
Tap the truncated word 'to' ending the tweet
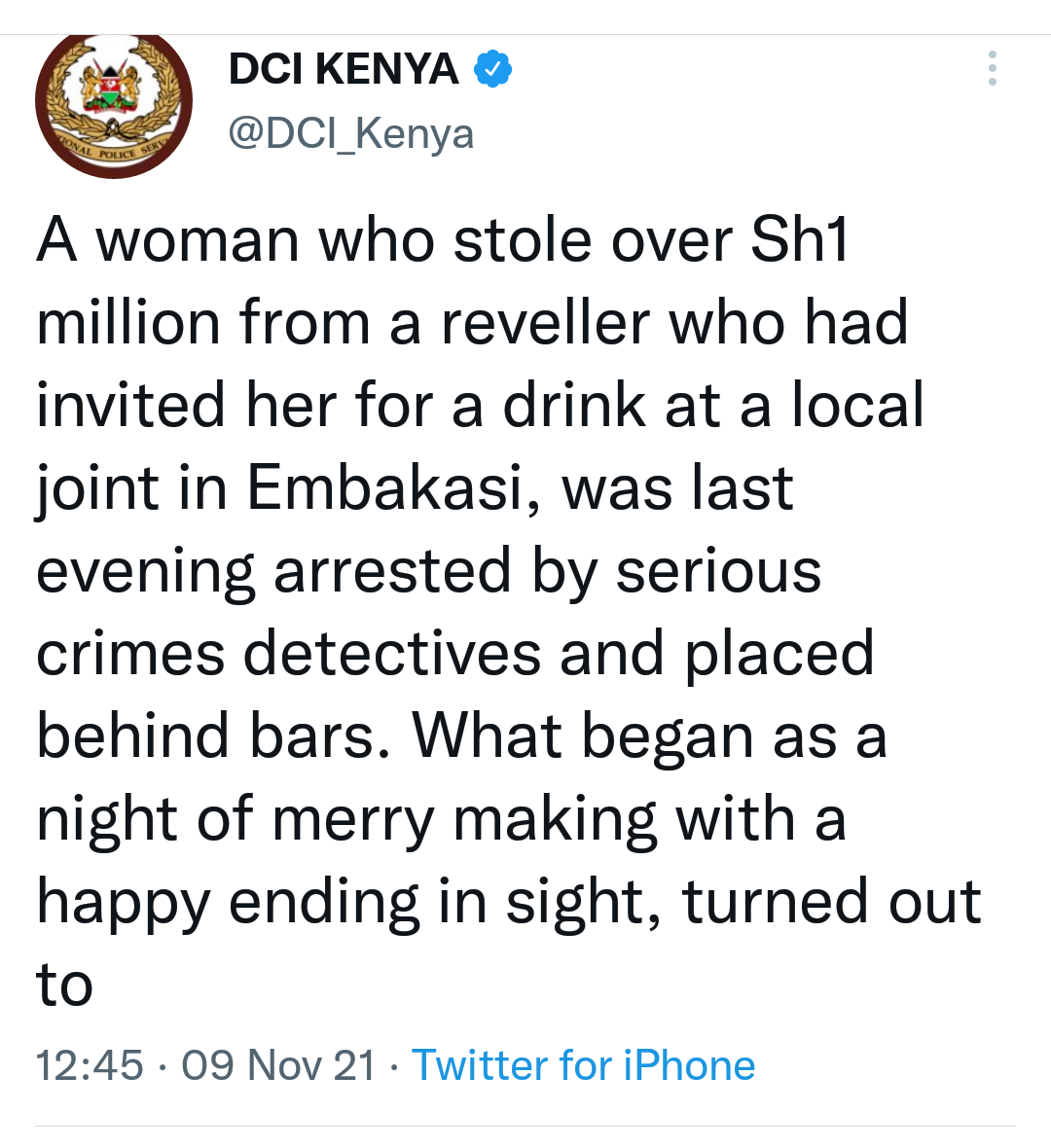64,985
